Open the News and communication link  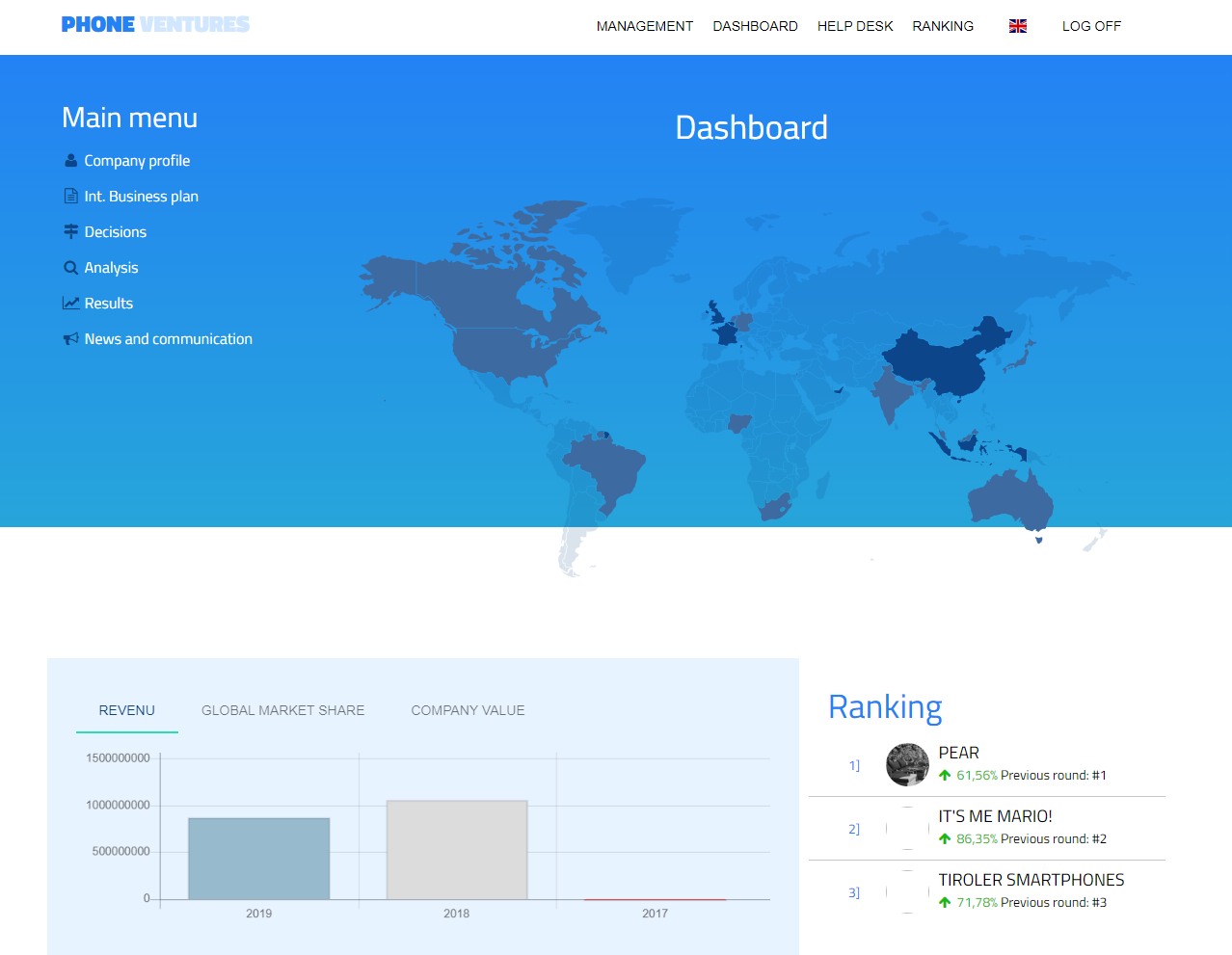(168, 339)
